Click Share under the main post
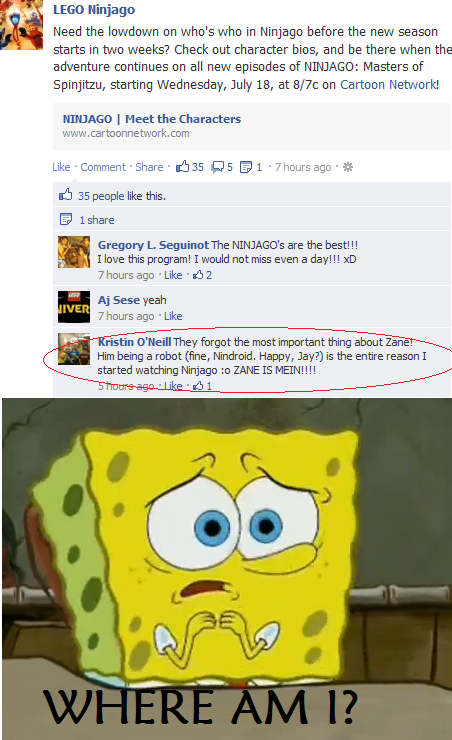This screenshot has height=740, width=452. [x=149, y=167]
